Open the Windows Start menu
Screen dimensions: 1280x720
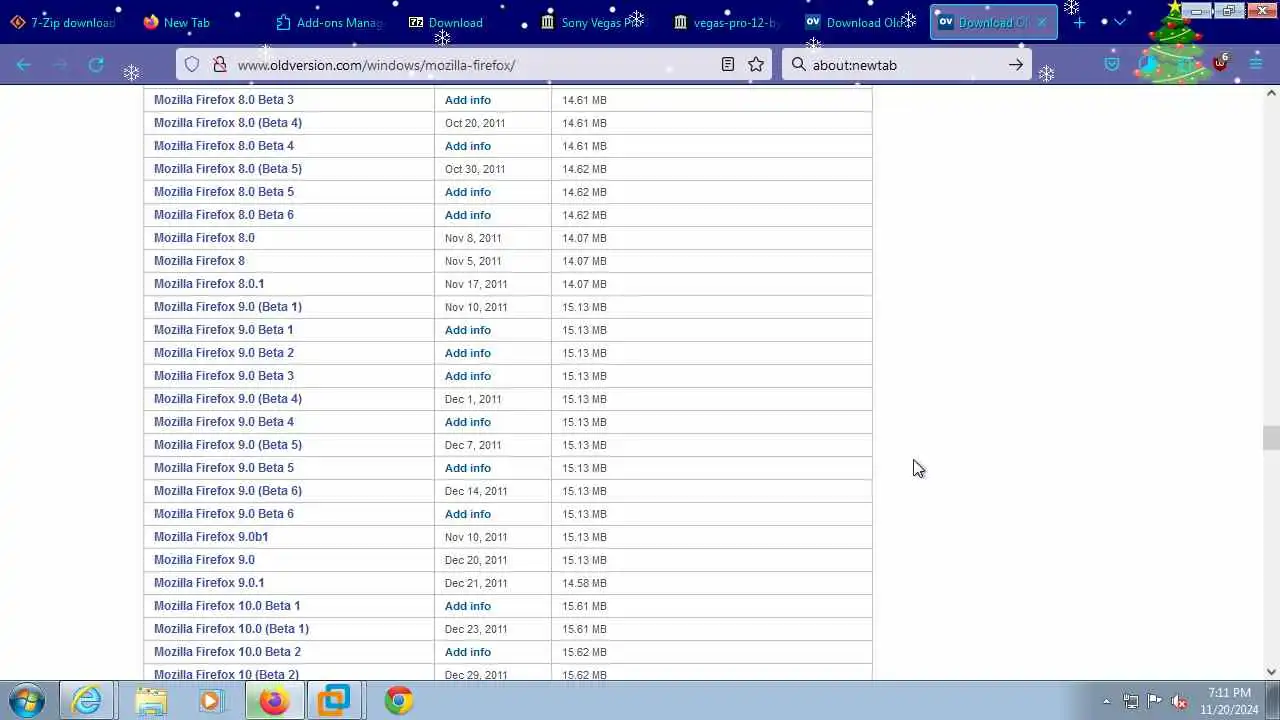click(x=27, y=701)
